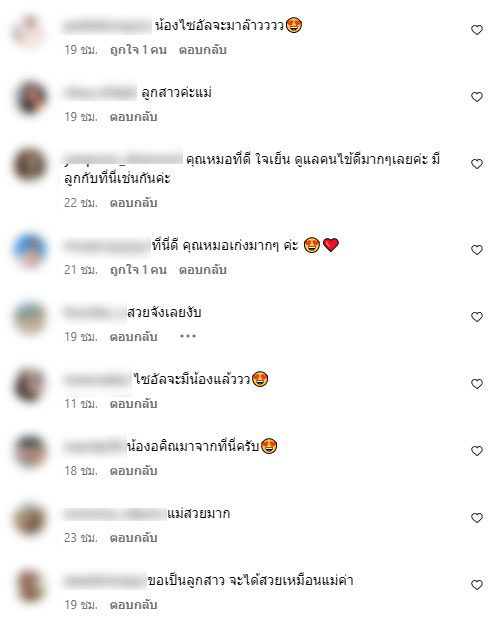Open avatar of "ลูกสาวค่ะแม่" commenter
This screenshot has width=493, height=620.
coord(30,97)
